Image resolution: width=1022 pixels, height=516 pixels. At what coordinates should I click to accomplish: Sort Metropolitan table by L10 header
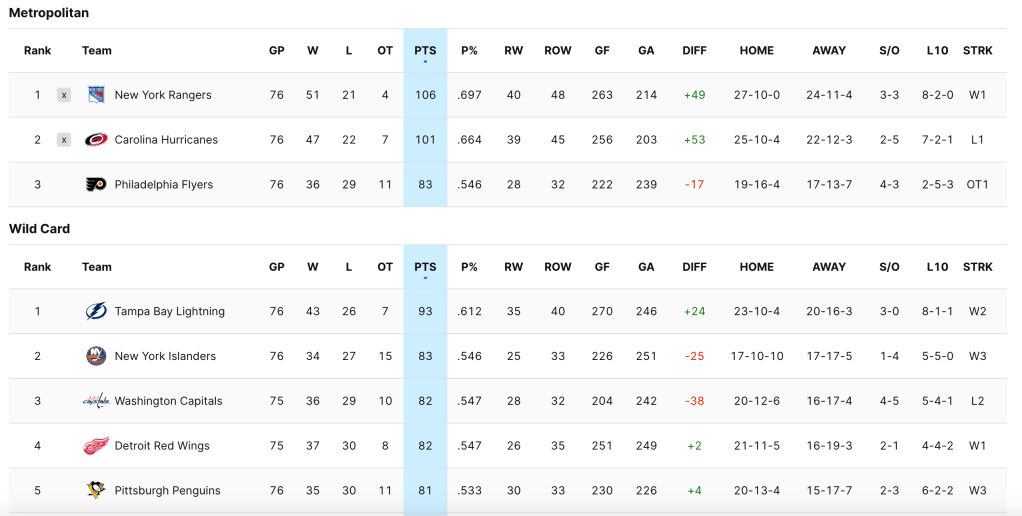[x=937, y=51]
